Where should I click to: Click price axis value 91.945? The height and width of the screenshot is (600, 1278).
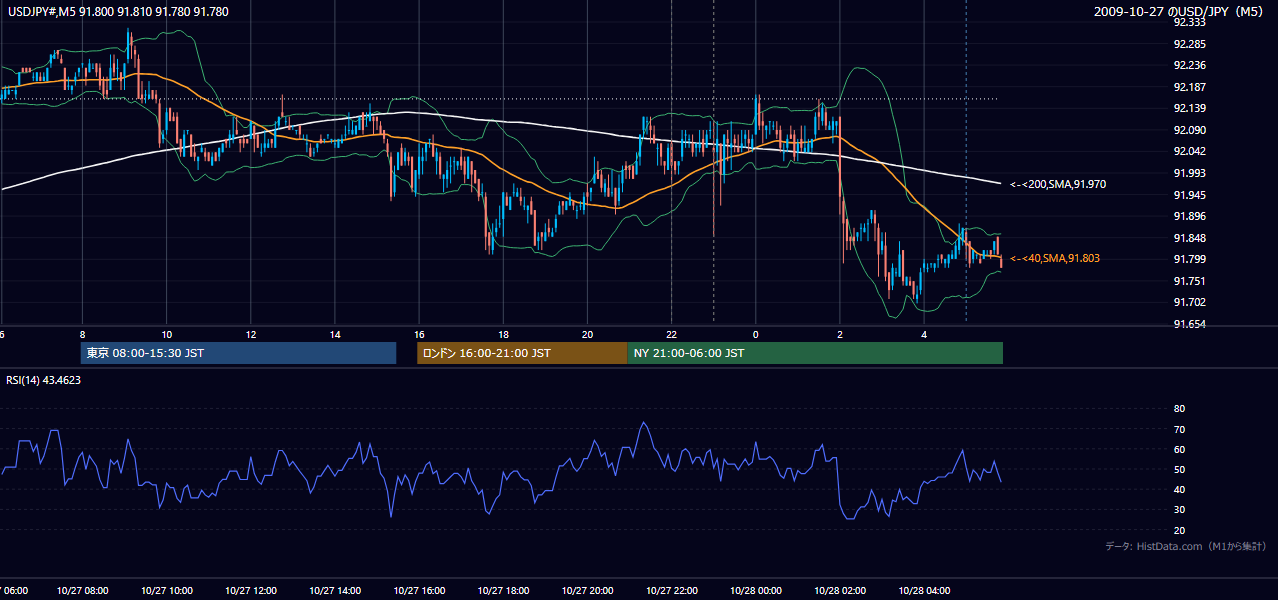[x=1190, y=195]
